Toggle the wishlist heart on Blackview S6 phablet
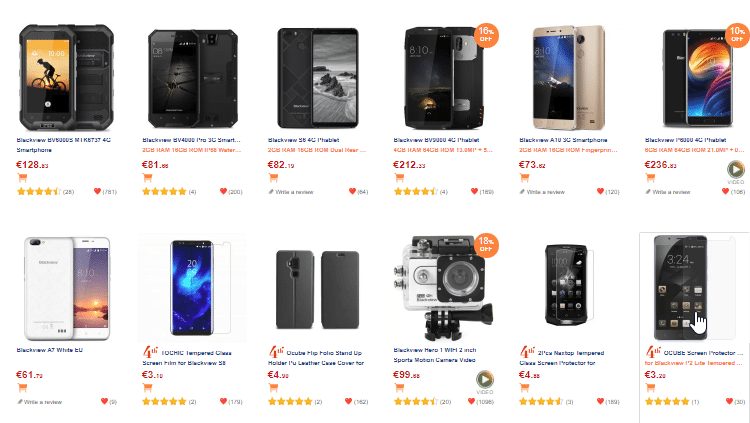 352,191
